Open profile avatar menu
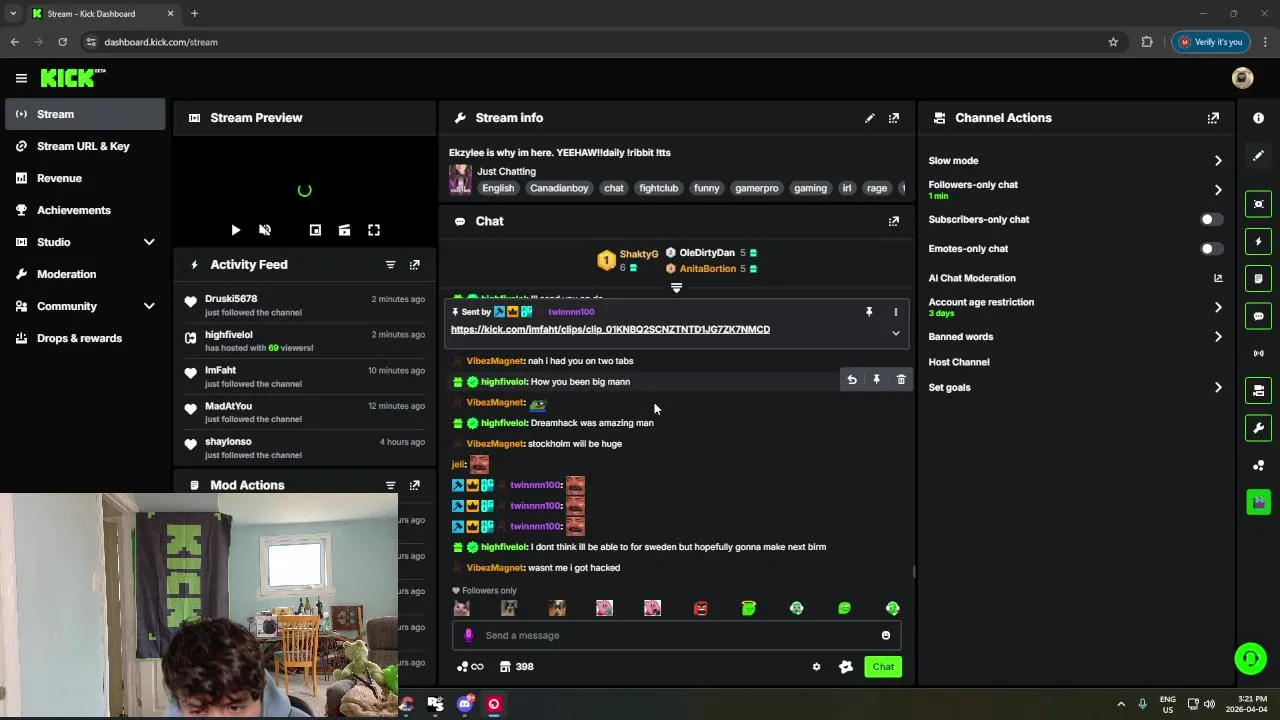The height and width of the screenshot is (720, 1280). coord(1242,78)
